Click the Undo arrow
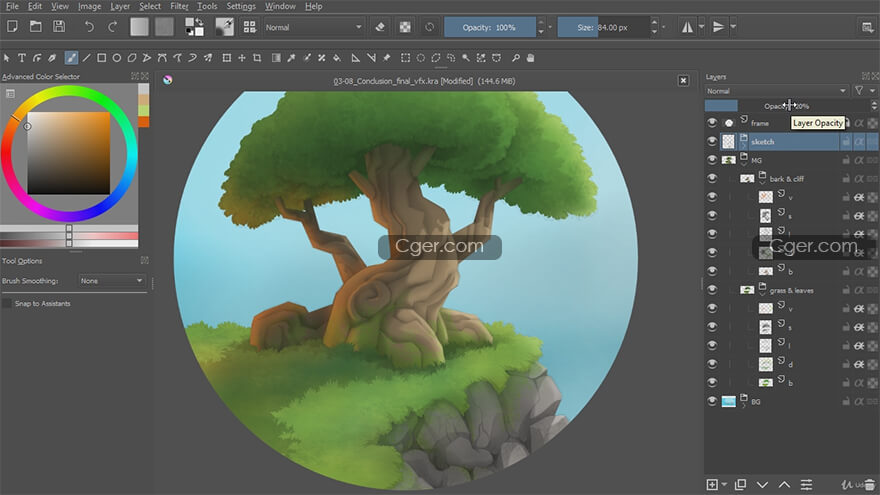 coord(89,26)
